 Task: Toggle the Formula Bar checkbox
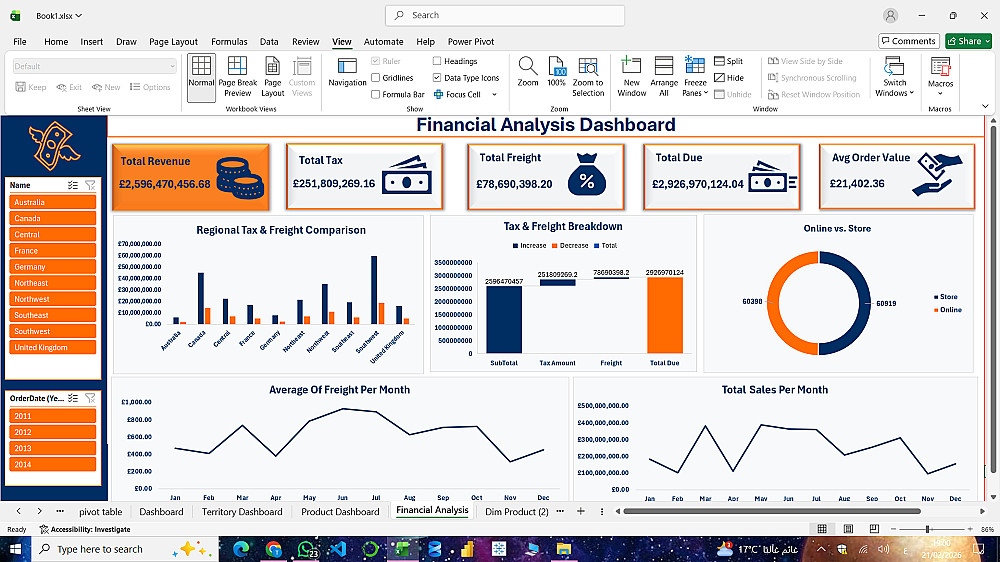[376, 94]
